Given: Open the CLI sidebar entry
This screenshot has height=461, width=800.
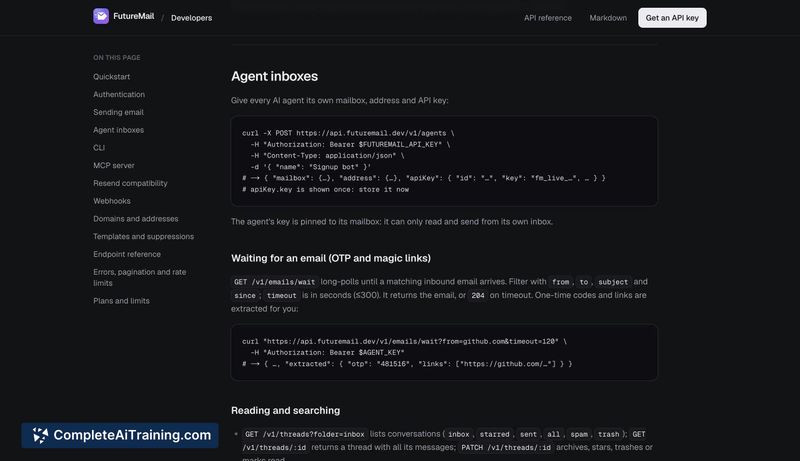Looking at the screenshot, I should 99,148.
